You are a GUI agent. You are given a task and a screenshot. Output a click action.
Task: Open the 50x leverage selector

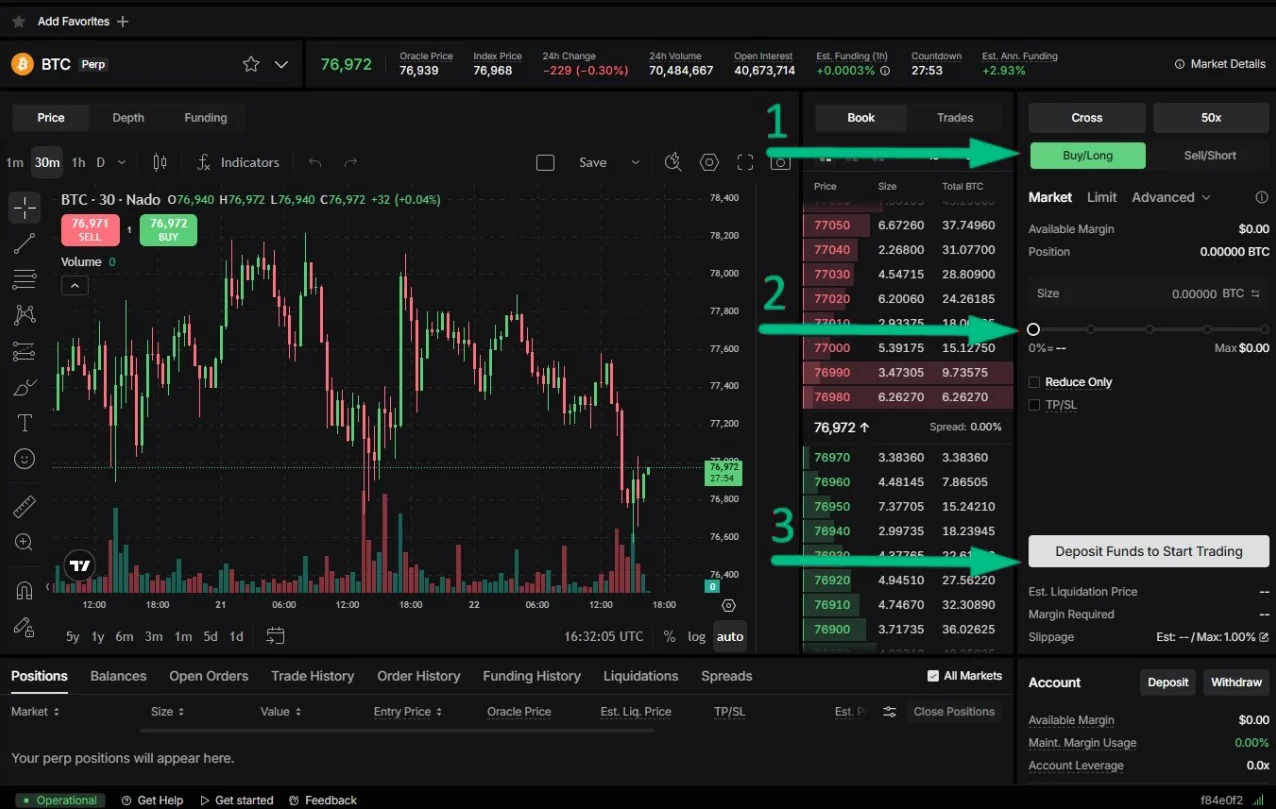[1211, 118]
